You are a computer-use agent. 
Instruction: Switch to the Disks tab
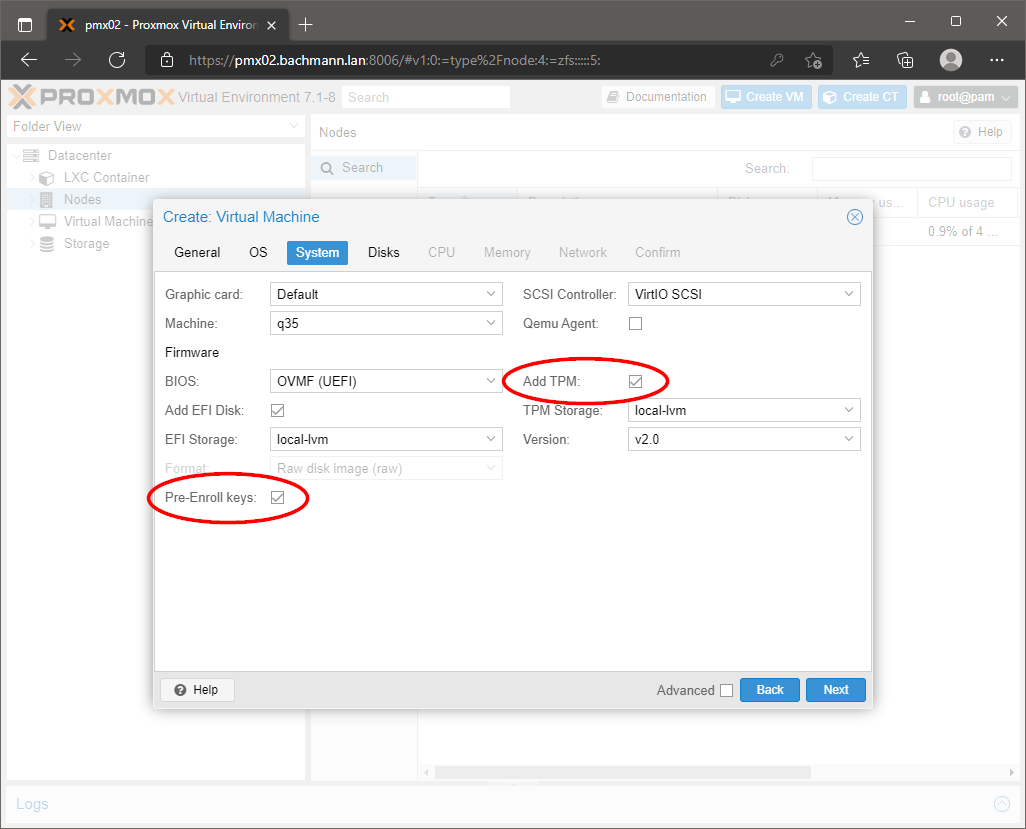tap(383, 253)
